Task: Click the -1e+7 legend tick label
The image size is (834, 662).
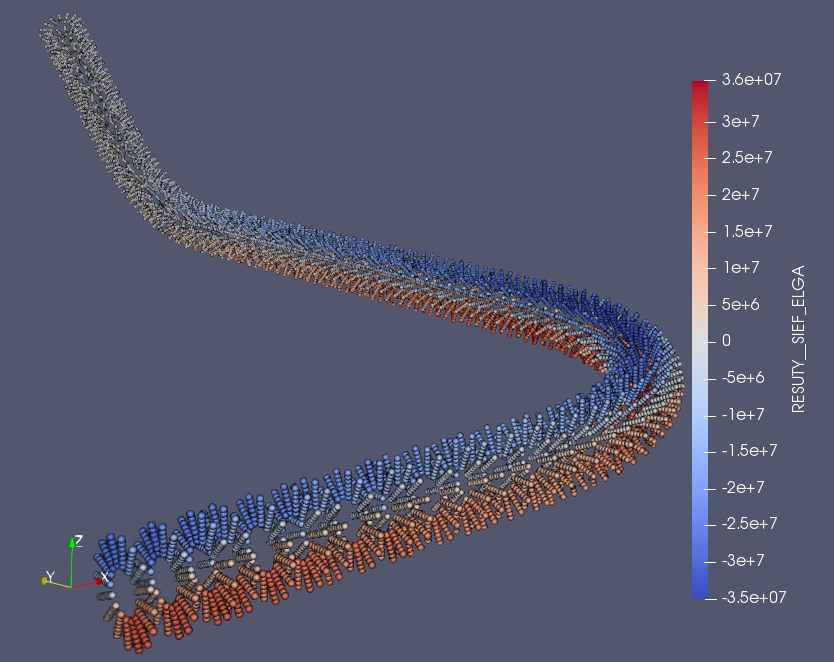Action: [x=741, y=414]
